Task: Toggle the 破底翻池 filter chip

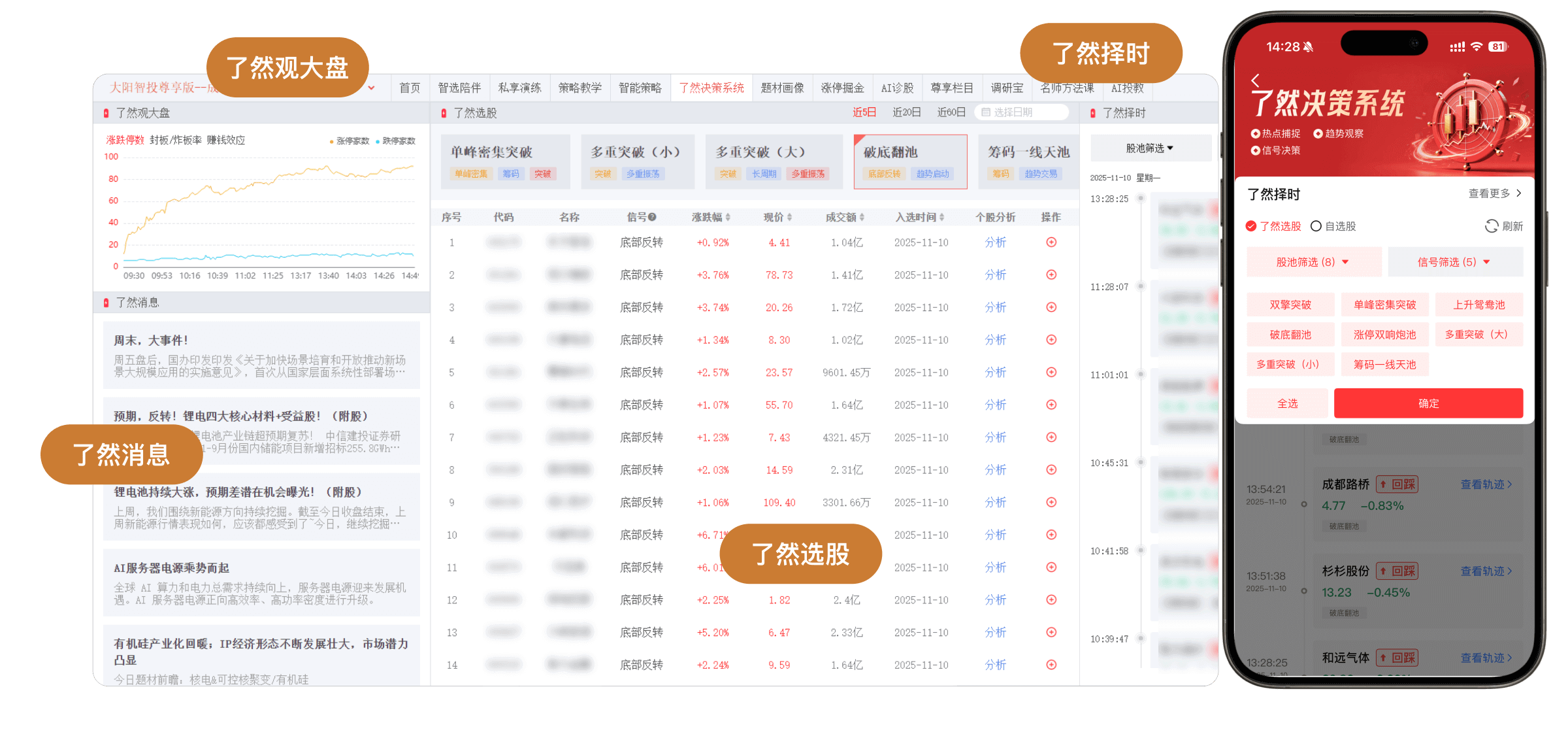Action: pyautogui.click(x=1290, y=335)
